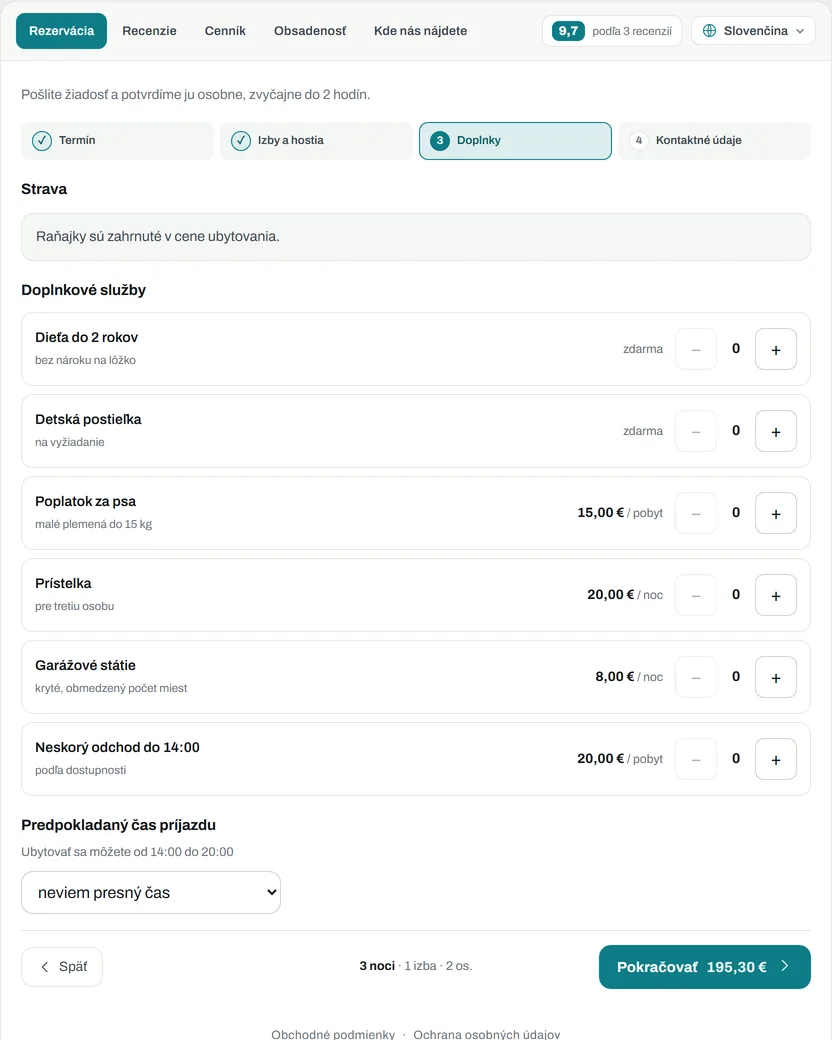Open the Cenník tab

click(225, 31)
